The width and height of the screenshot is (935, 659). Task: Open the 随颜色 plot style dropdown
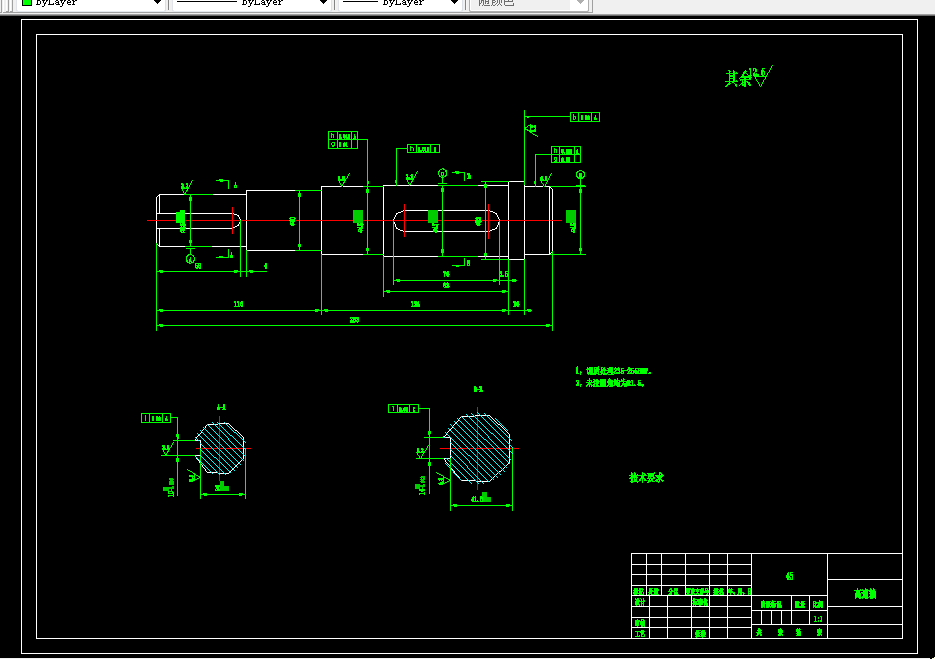(529, 3)
